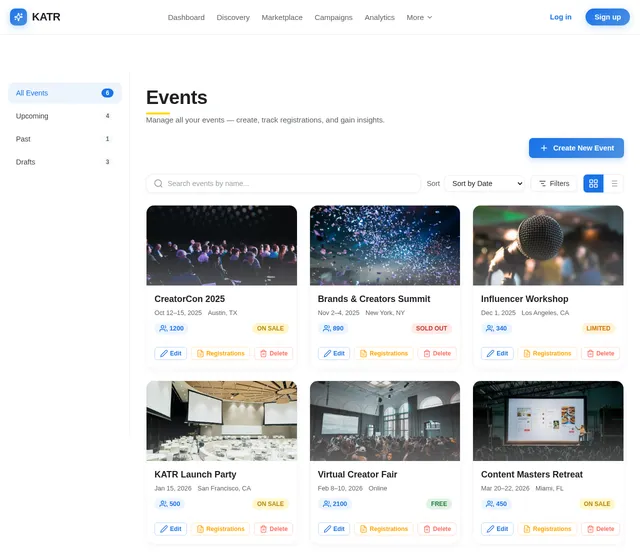640x560 pixels.
Task: Open Campaigns from top navigation
Action: 333,18
